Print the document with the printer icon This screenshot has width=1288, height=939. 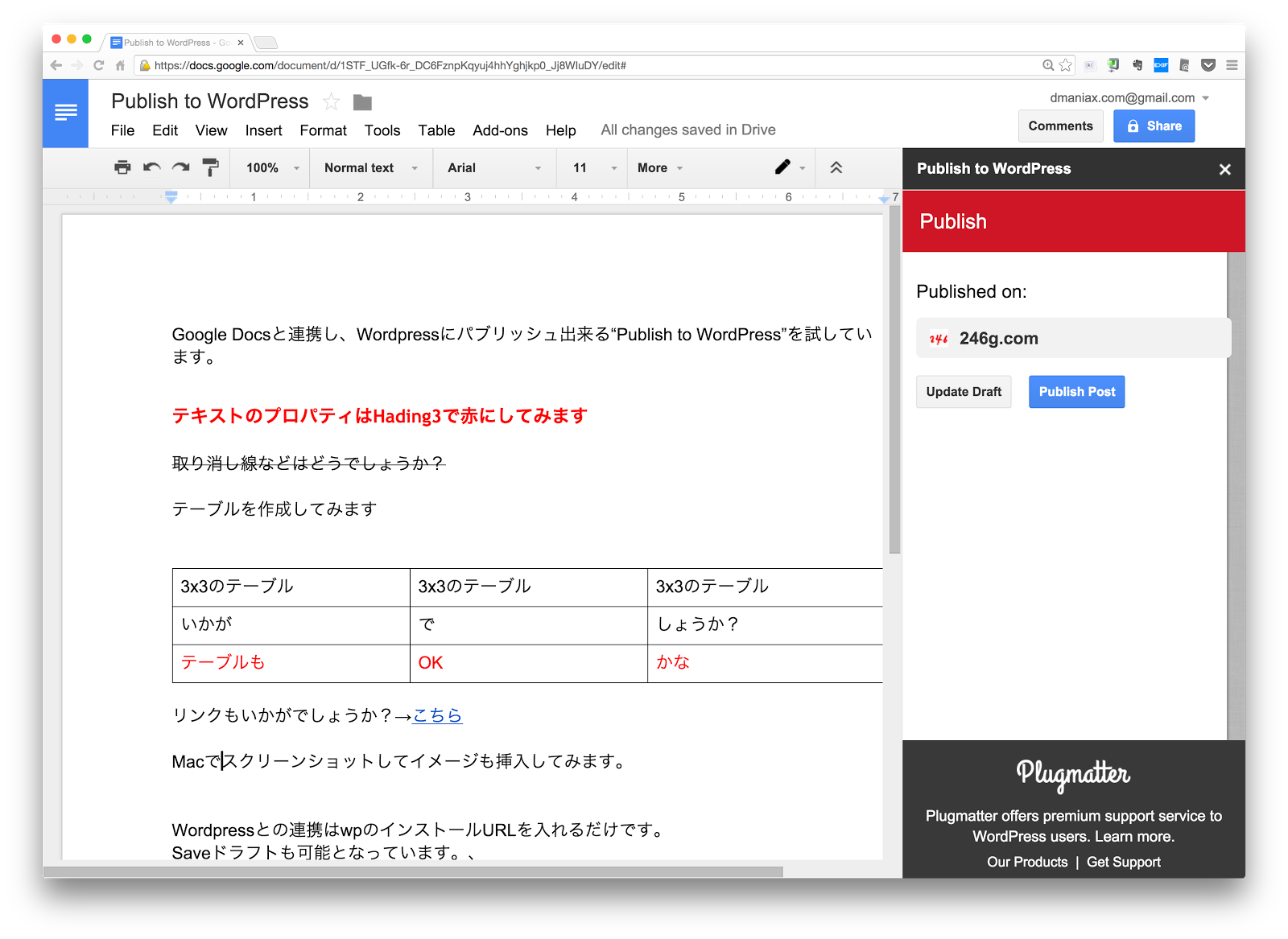click(122, 167)
